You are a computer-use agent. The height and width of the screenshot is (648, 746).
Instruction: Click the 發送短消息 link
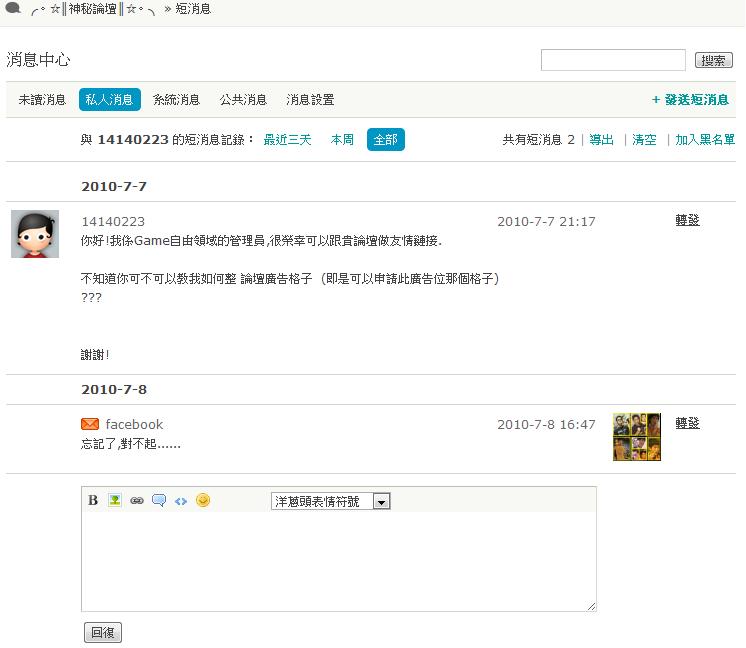(x=690, y=100)
